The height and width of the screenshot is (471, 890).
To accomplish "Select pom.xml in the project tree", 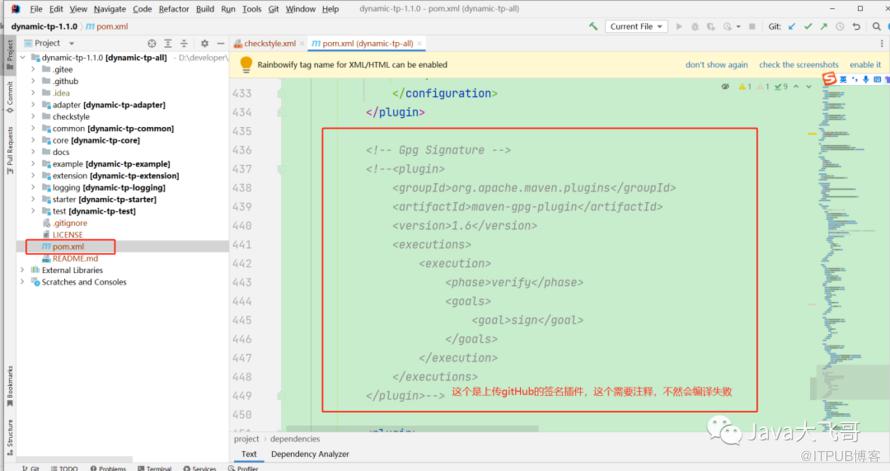I will (68, 246).
